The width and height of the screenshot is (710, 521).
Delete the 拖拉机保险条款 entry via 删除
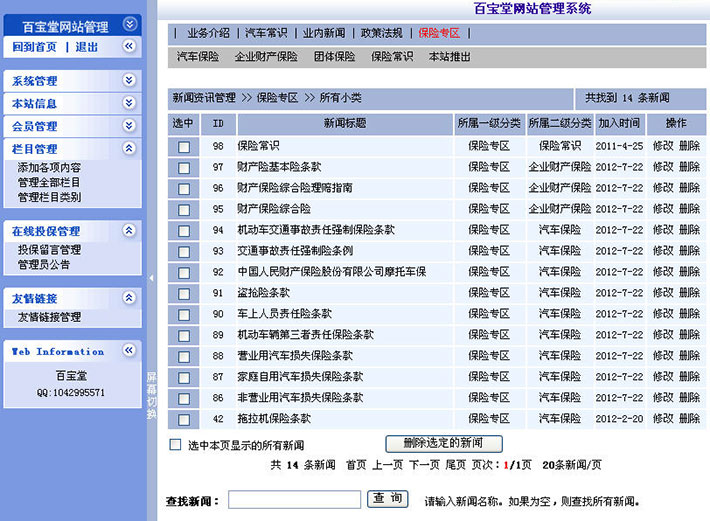tap(689, 419)
